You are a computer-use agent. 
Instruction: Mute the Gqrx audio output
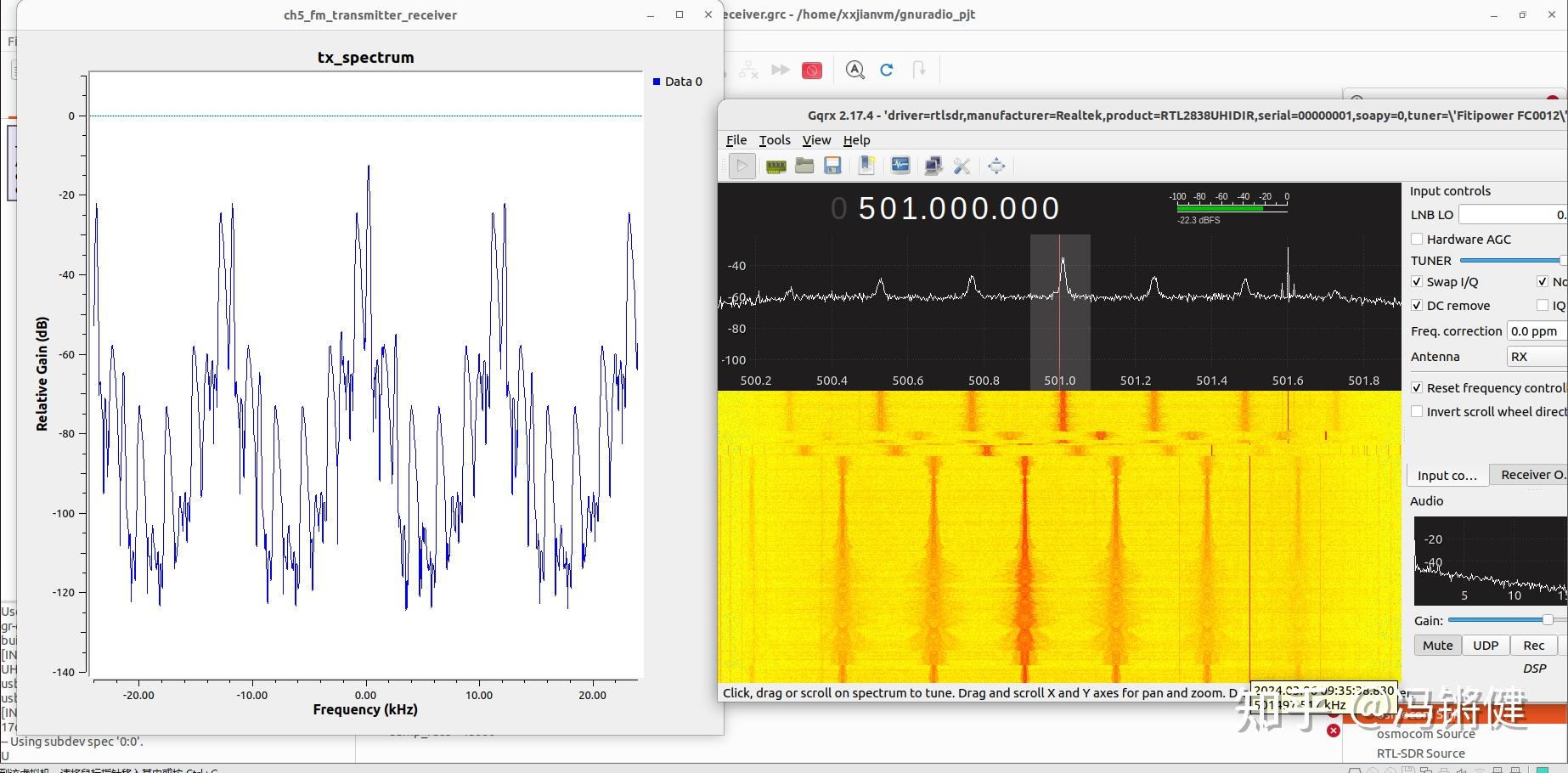tap(1436, 645)
